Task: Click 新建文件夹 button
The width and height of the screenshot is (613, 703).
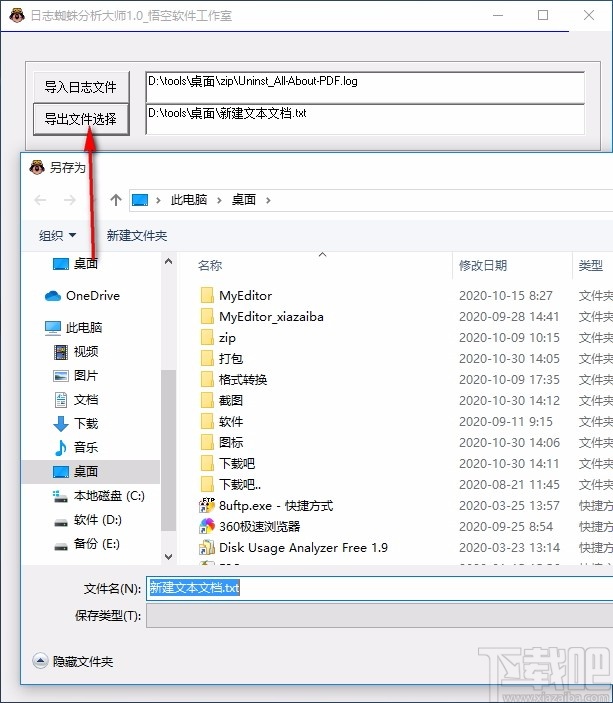Action: tap(137, 235)
